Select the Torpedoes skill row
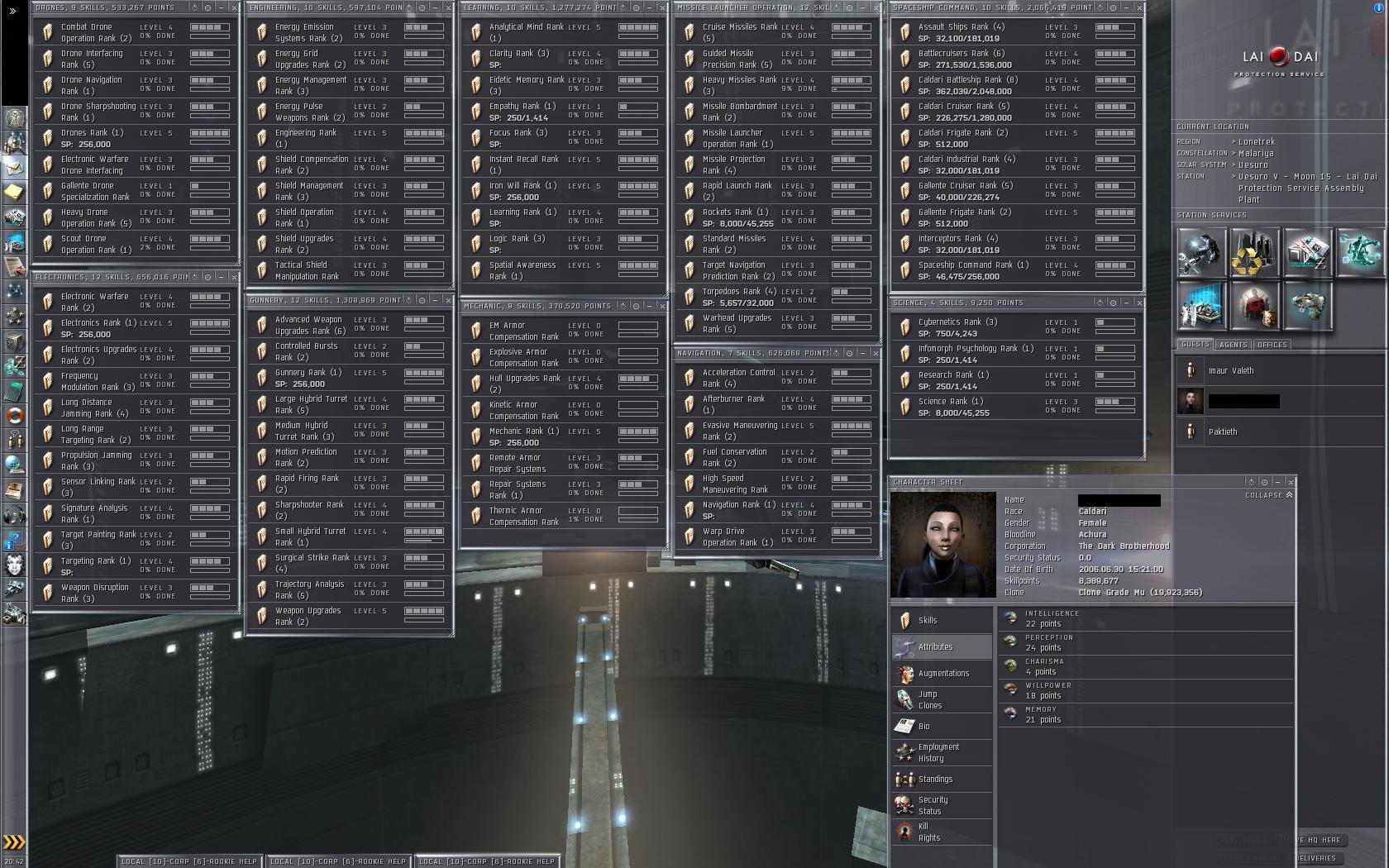Image resolution: width=1389 pixels, height=868 pixels. 776,297
